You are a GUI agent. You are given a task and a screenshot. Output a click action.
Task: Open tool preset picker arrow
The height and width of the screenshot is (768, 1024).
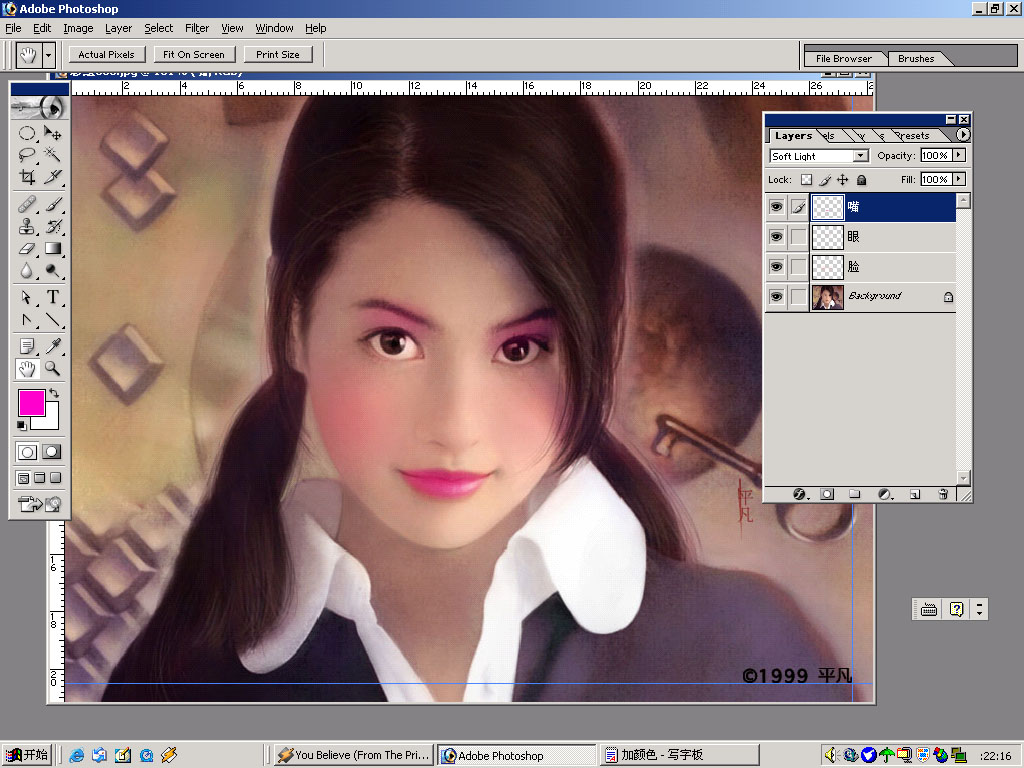pos(48,56)
